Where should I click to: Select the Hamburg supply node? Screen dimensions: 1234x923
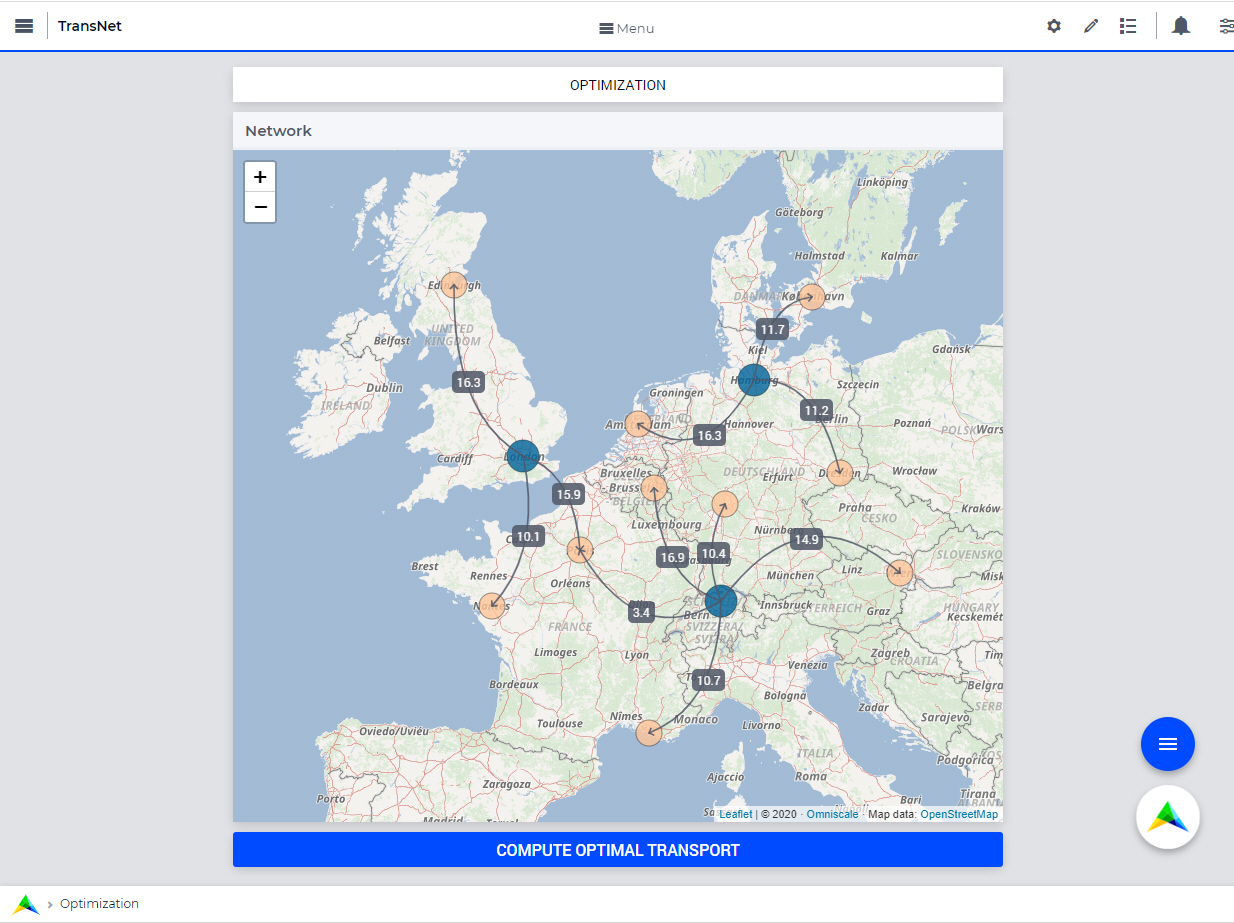tap(754, 380)
